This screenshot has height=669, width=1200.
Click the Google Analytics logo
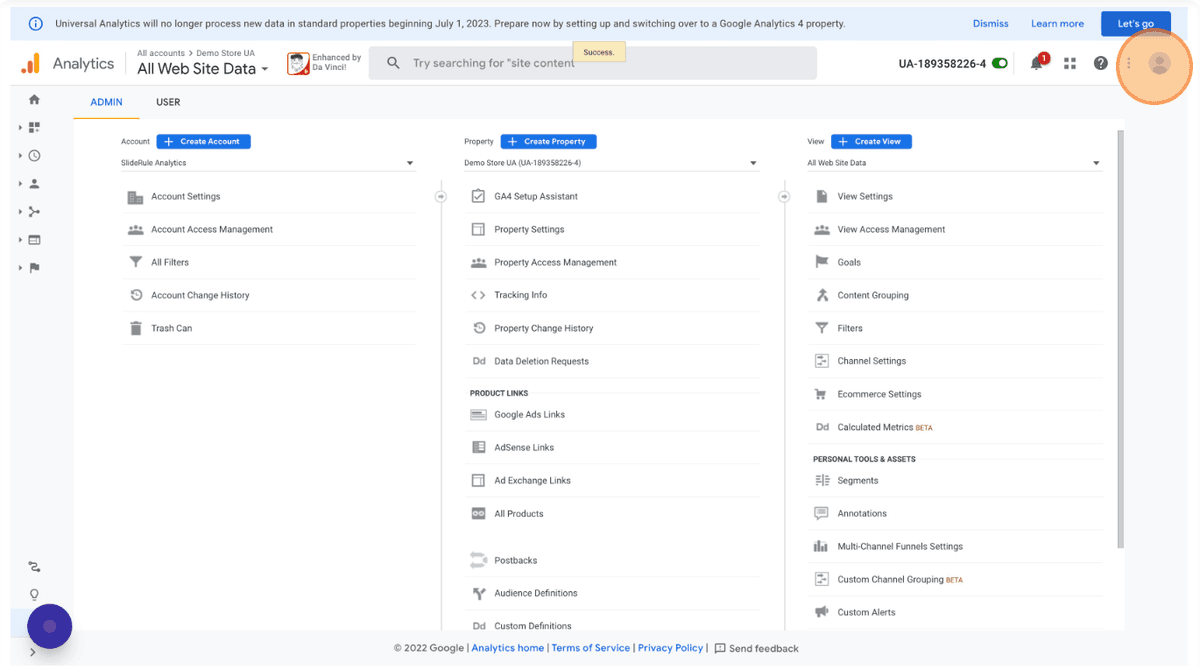pos(31,63)
